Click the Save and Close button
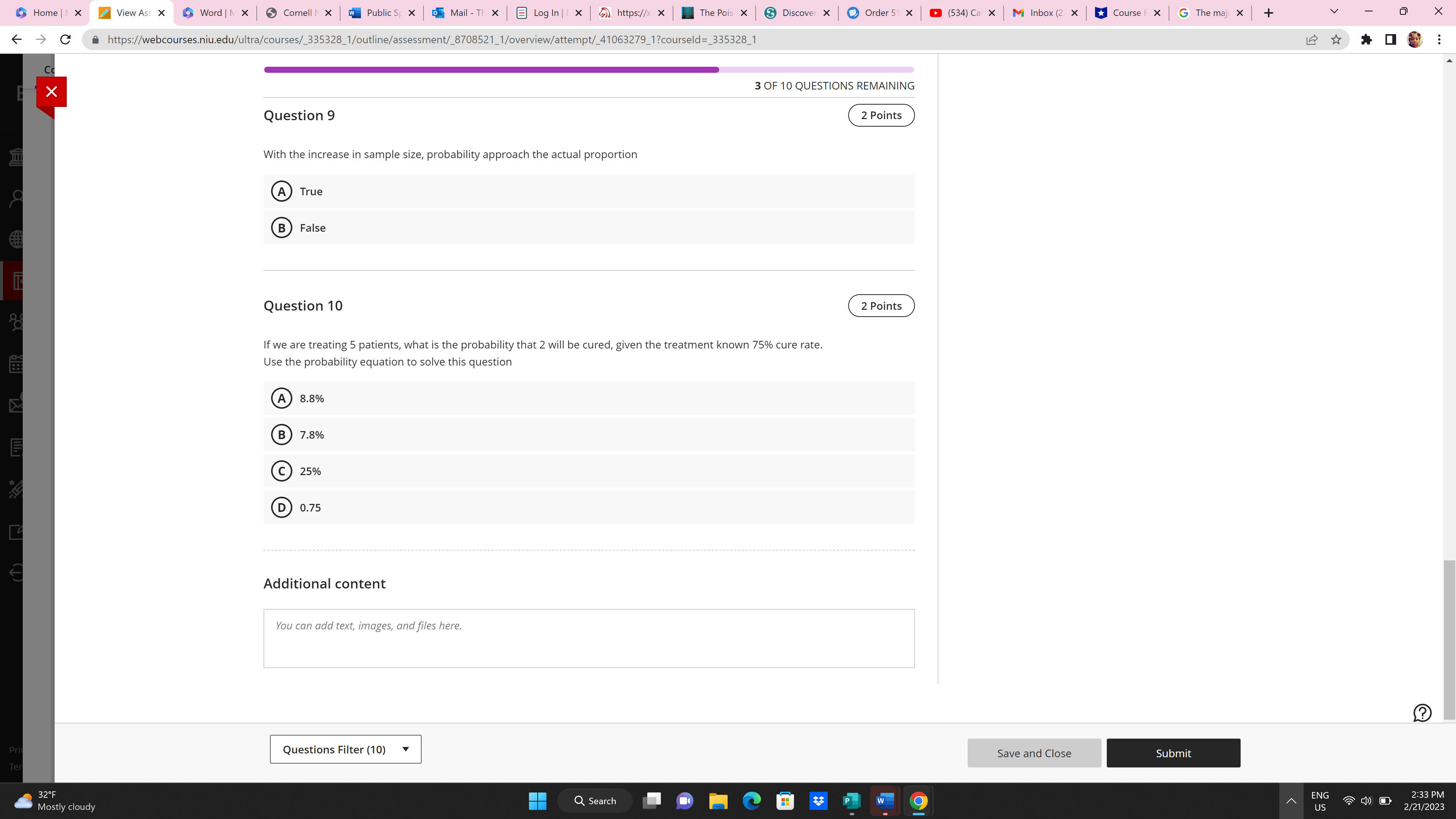1456x819 pixels. point(1033,753)
